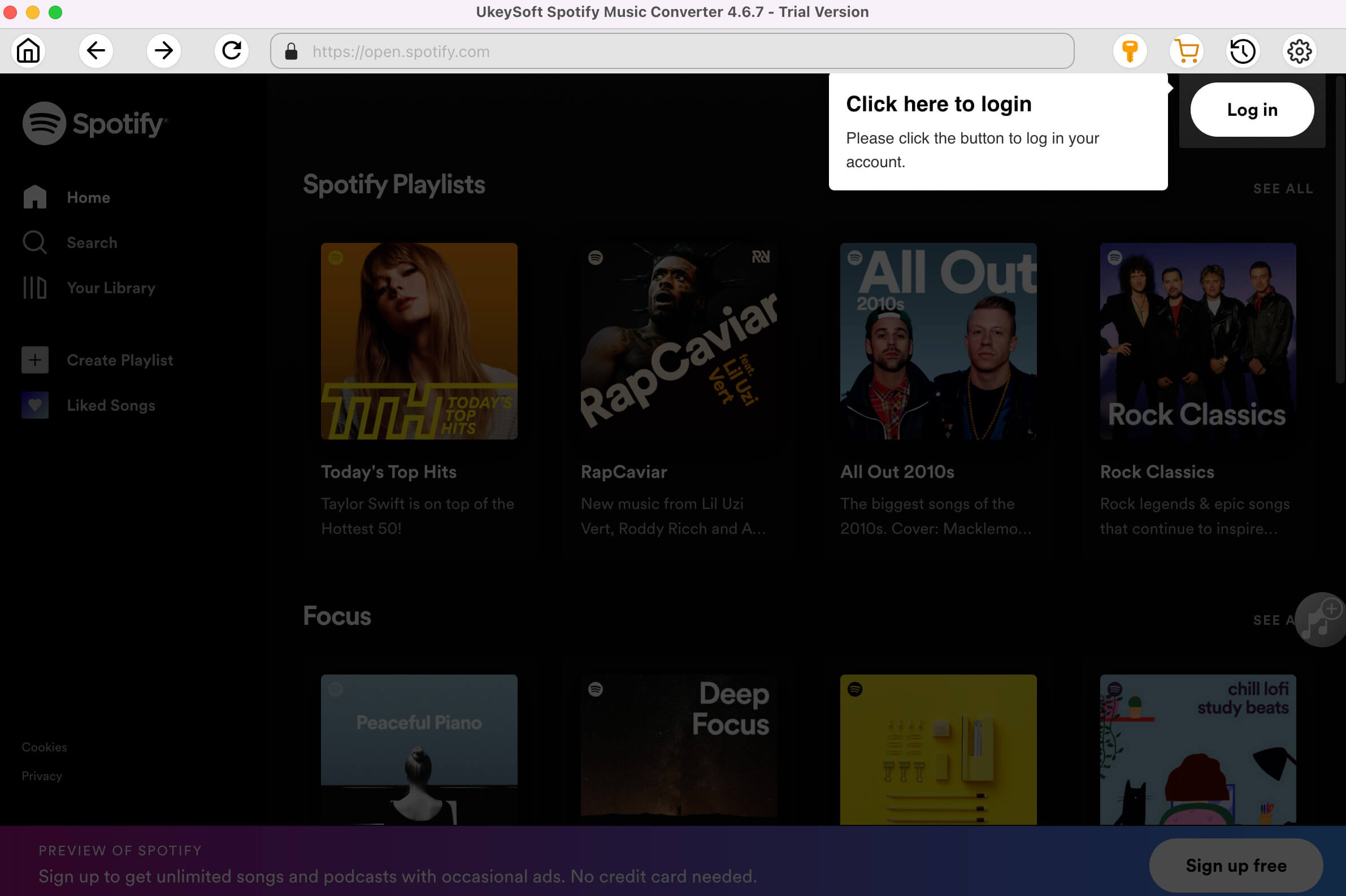1346x896 pixels.
Task: Click the Log In button
Action: click(x=1253, y=110)
